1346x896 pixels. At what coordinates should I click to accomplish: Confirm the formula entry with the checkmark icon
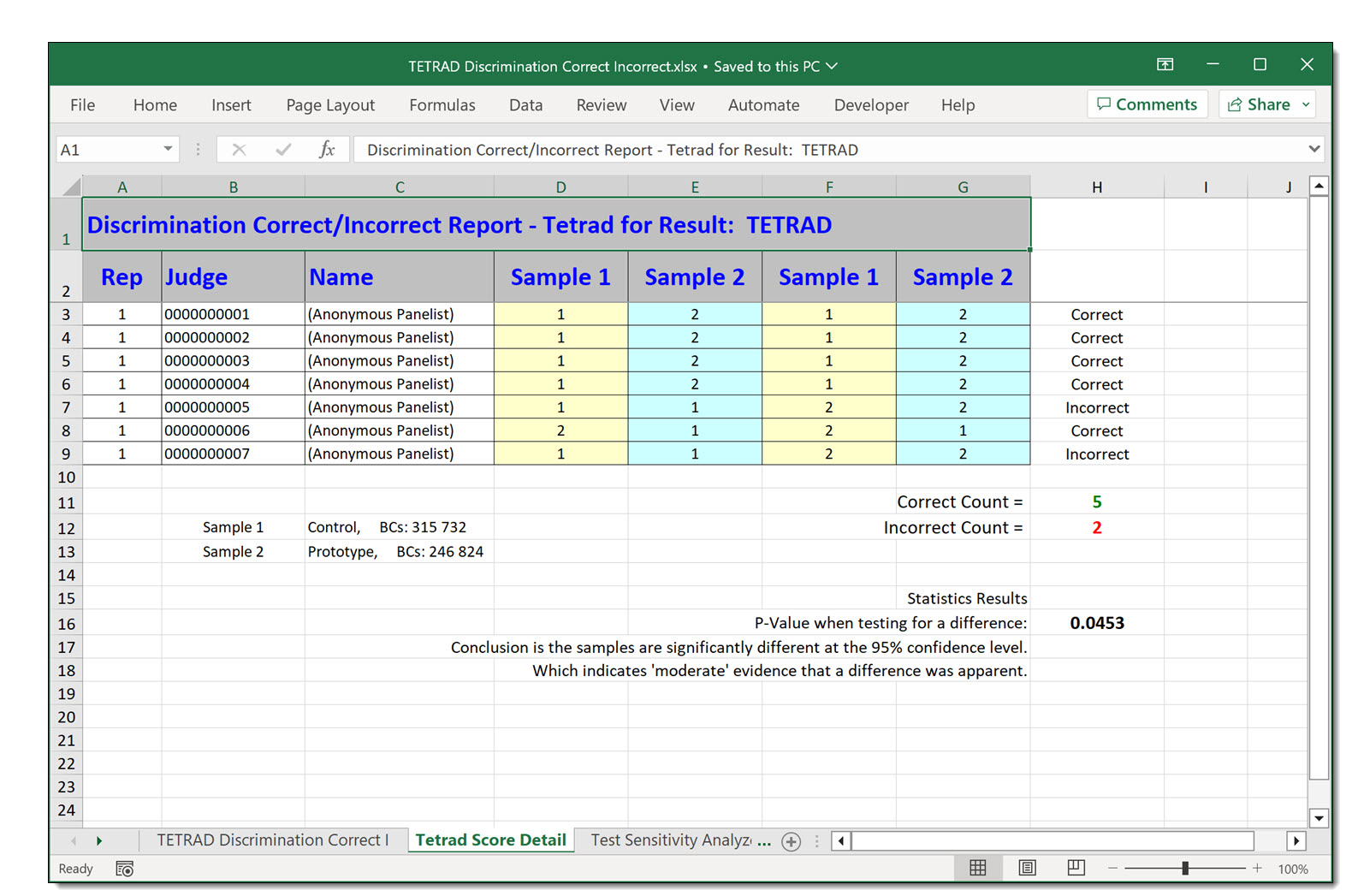click(x=283, y=150)
